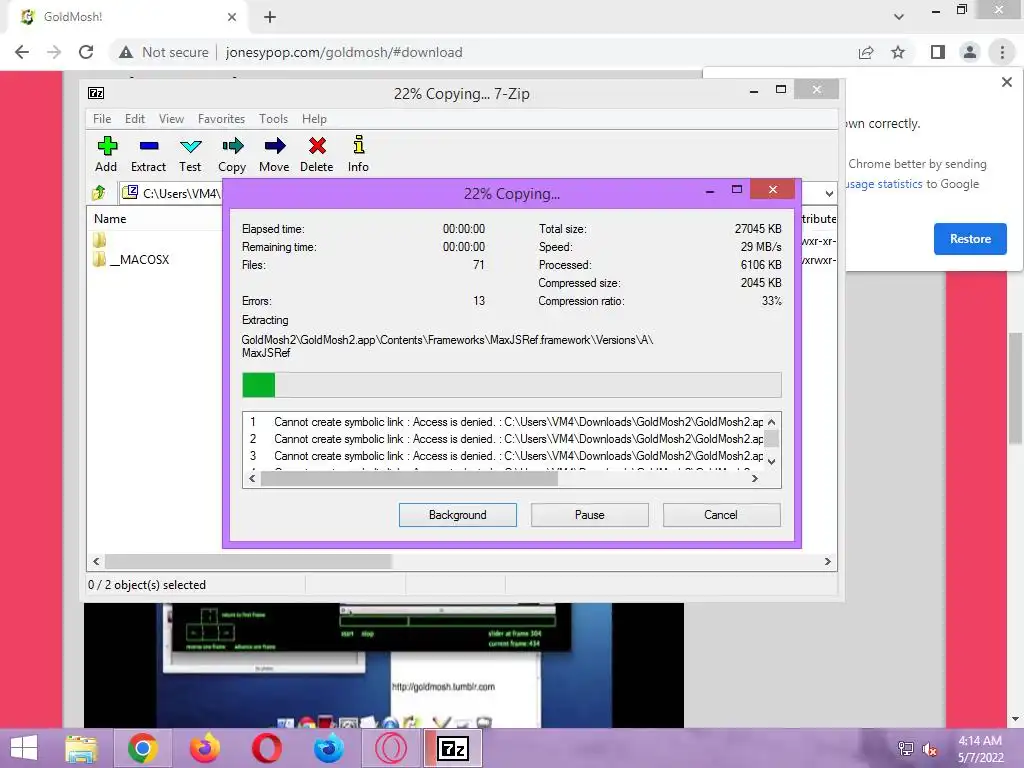Open the Tools menu
This screenshot has width=1024, height=768.
pyautogui.click(x=273, y=119)
